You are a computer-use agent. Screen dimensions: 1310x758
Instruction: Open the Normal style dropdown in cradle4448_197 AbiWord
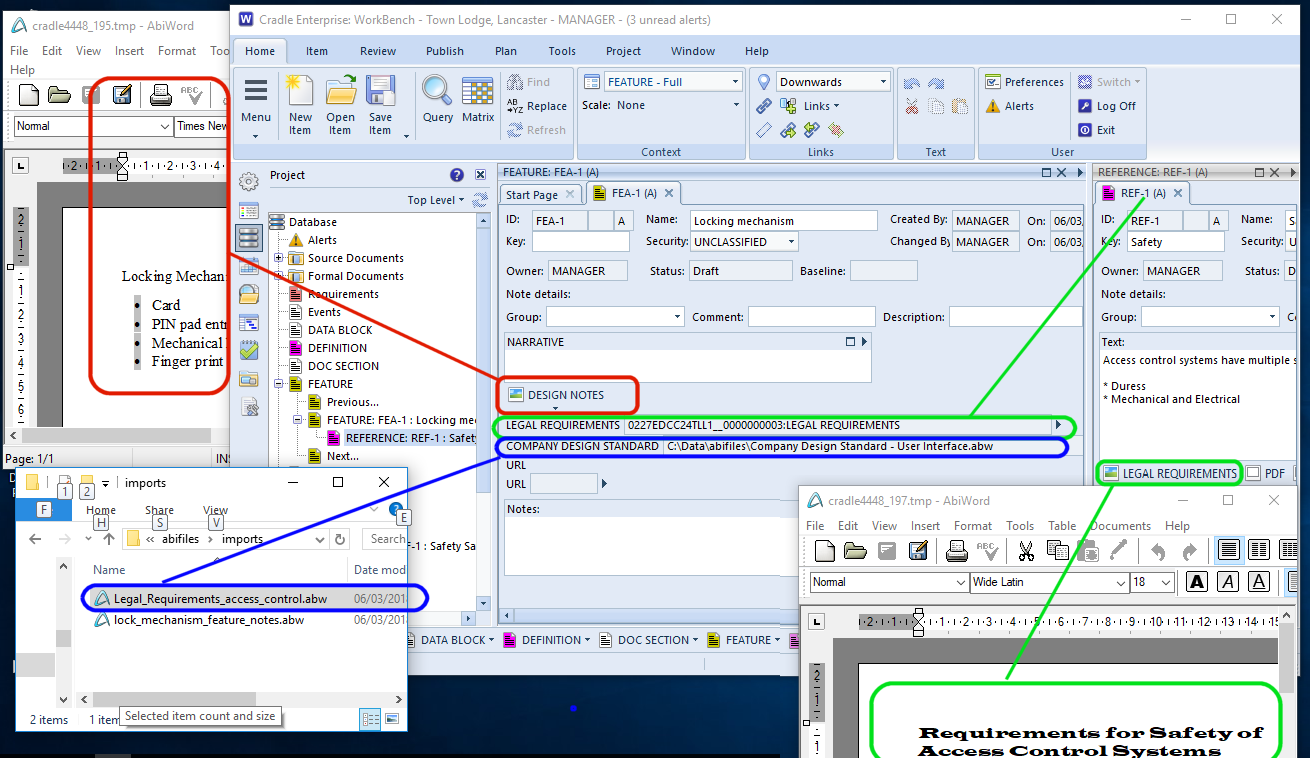point(960,582)
